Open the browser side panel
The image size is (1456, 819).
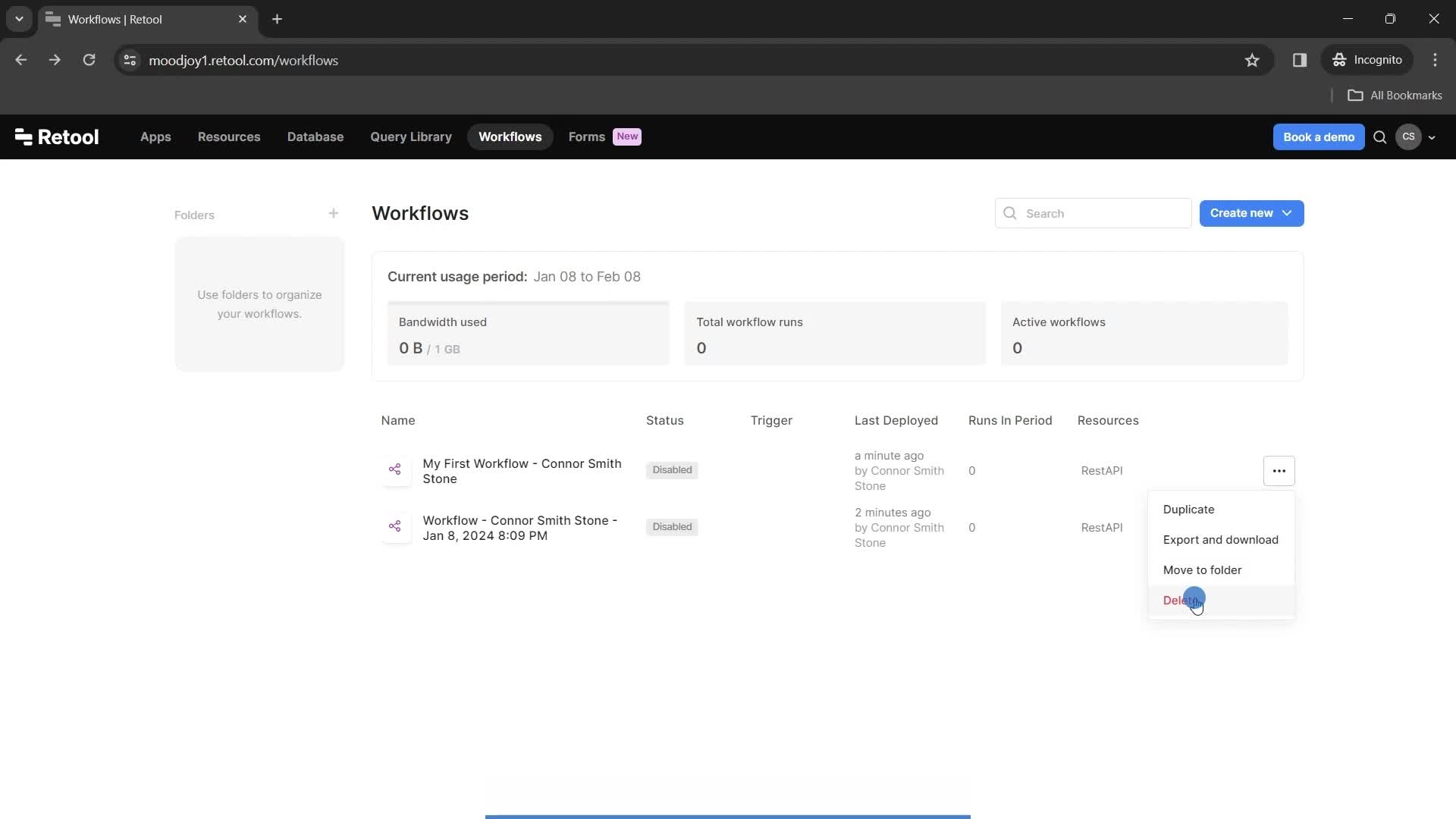point(1300,60)
